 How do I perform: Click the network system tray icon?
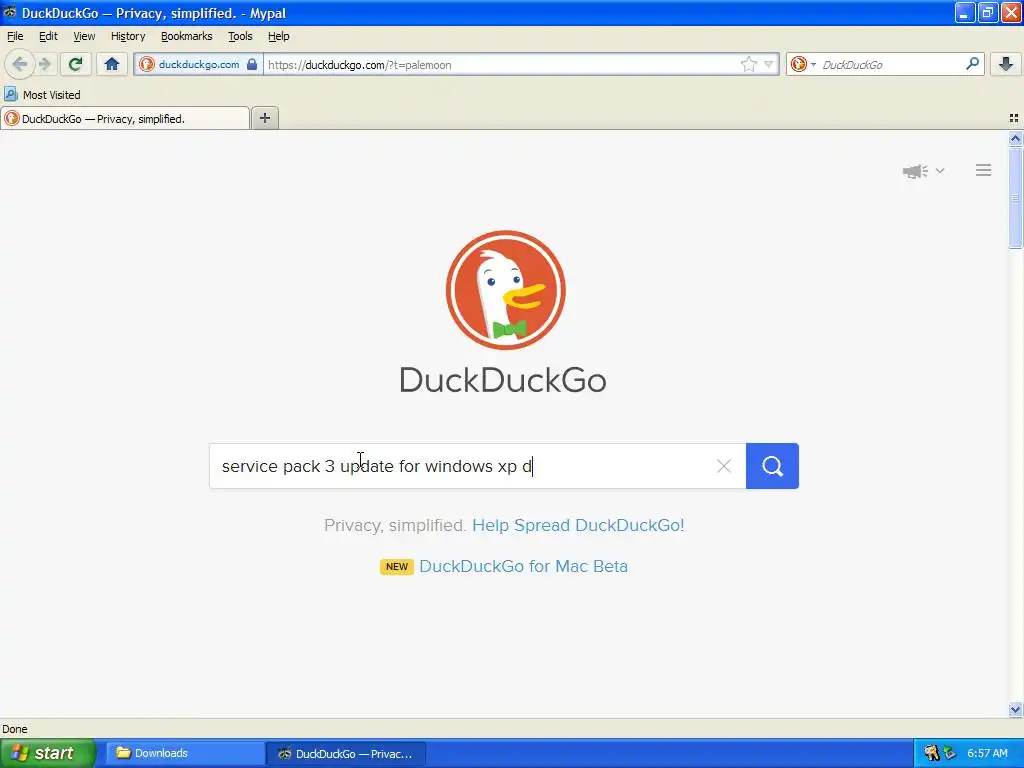950,754
